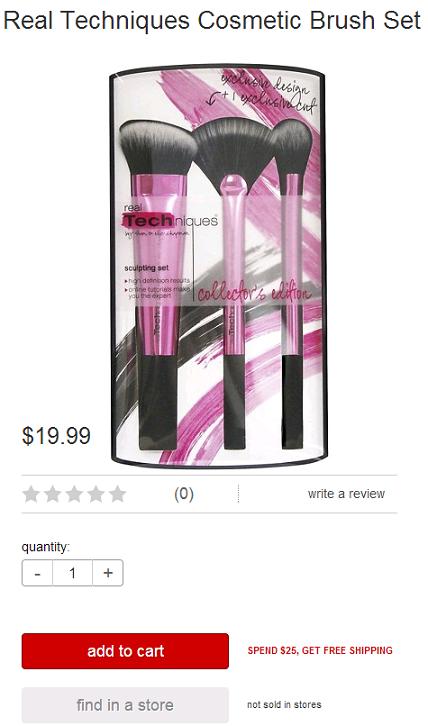Select the find in a store button

(x=125, y=705)
